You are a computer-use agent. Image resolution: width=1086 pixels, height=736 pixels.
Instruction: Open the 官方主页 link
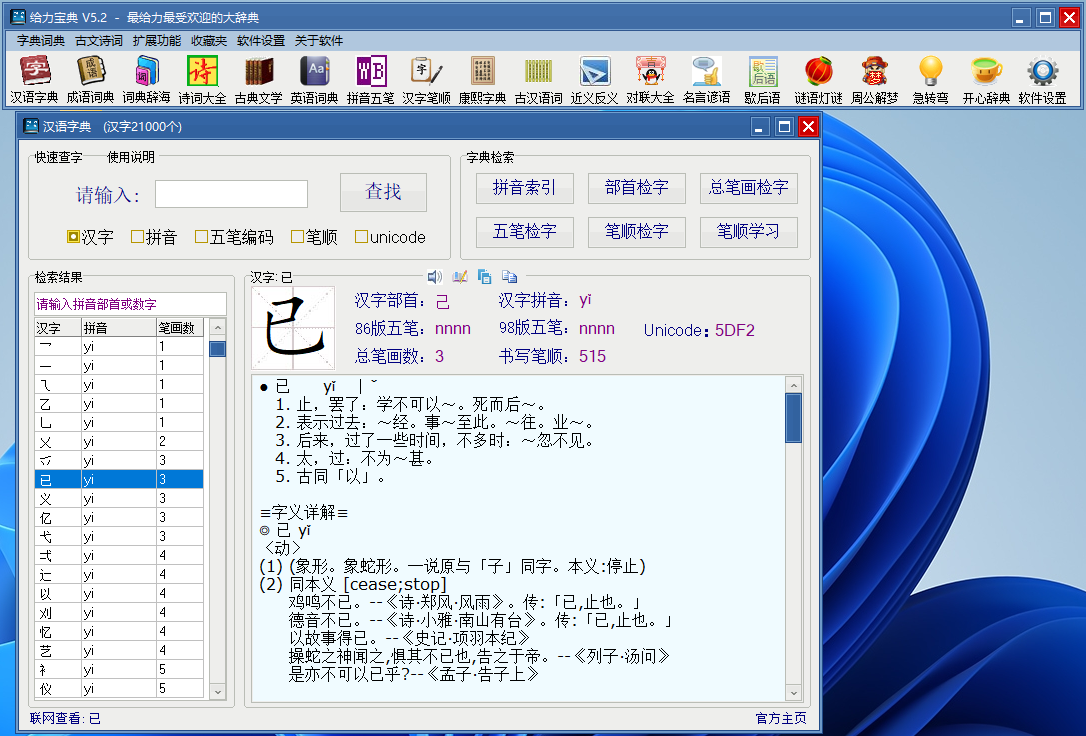781,718
